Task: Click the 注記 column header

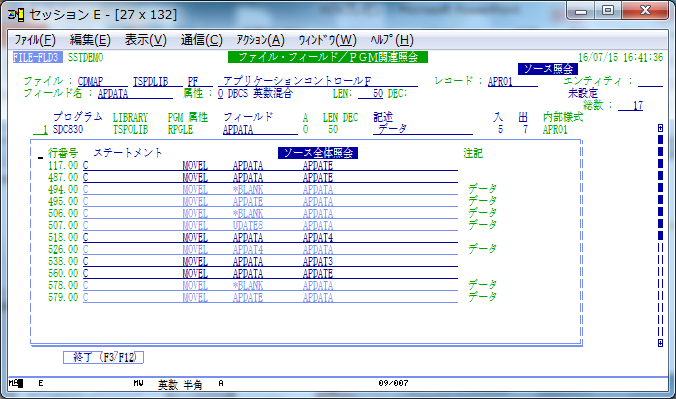Action: click(473, 153)
